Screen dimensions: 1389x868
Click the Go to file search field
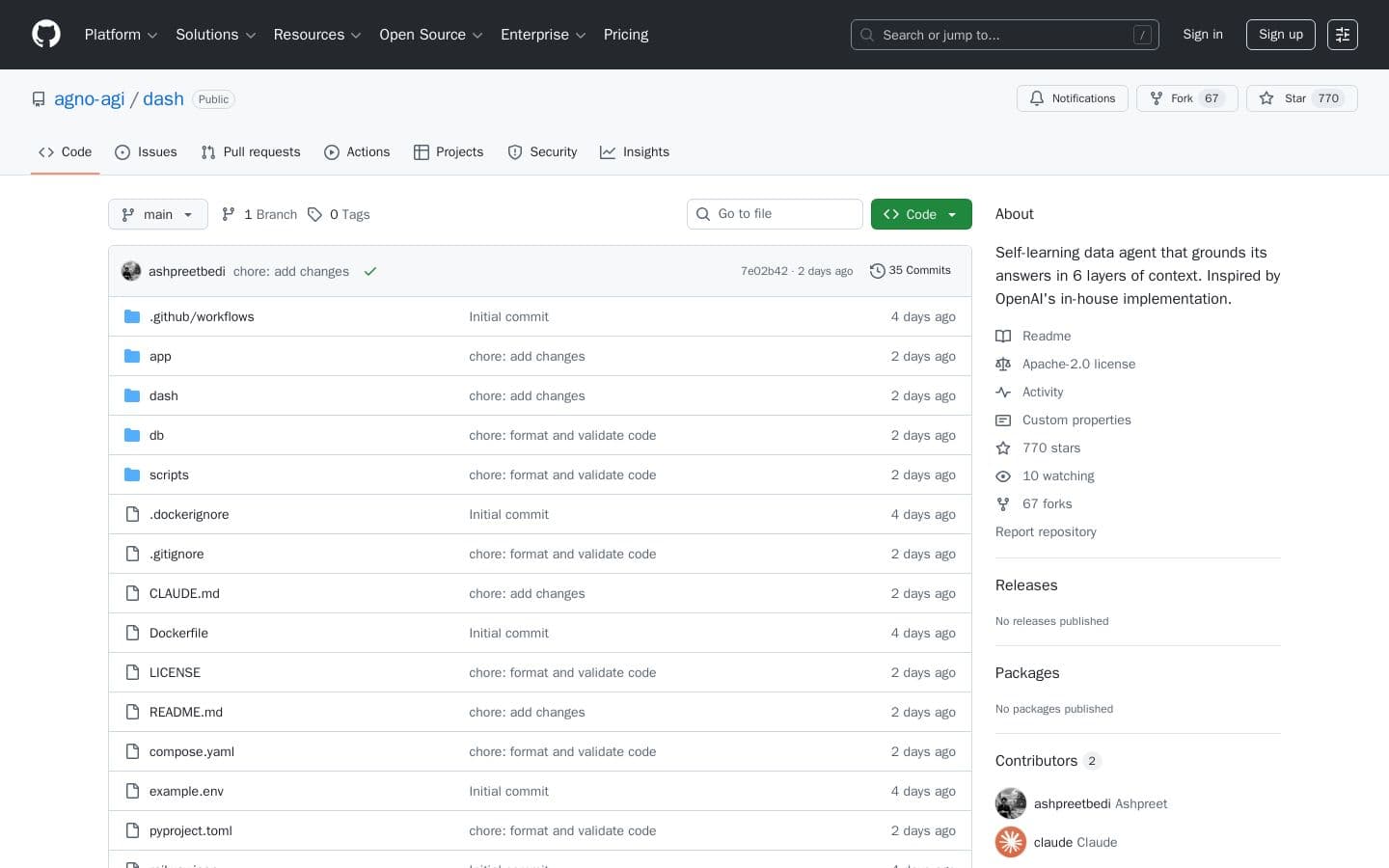(775, 213)
